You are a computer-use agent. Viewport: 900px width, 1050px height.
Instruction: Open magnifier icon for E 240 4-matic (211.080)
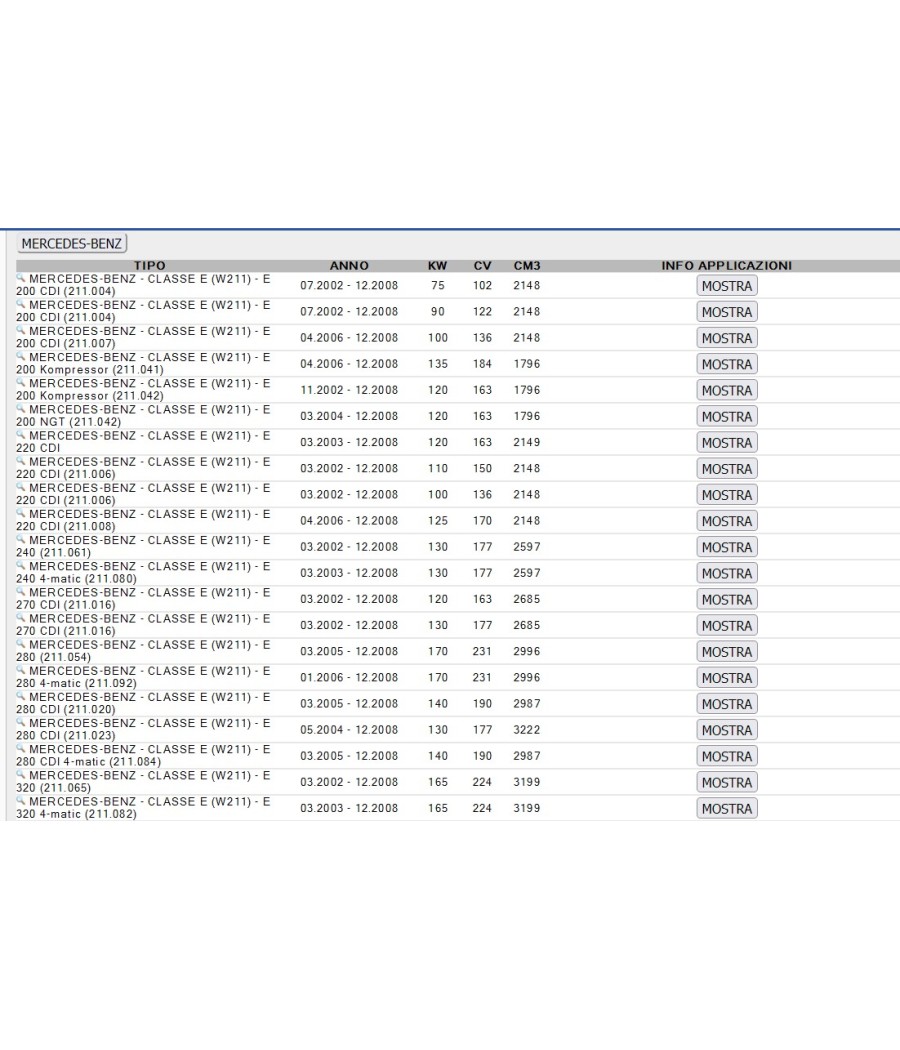click(x=21, y=565)
